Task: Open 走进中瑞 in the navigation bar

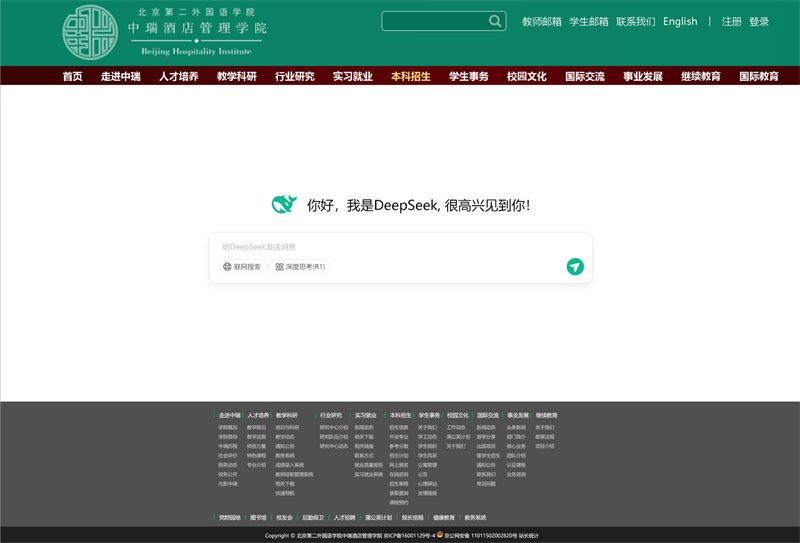Action: pyautogui.click(x=120, y=76)
